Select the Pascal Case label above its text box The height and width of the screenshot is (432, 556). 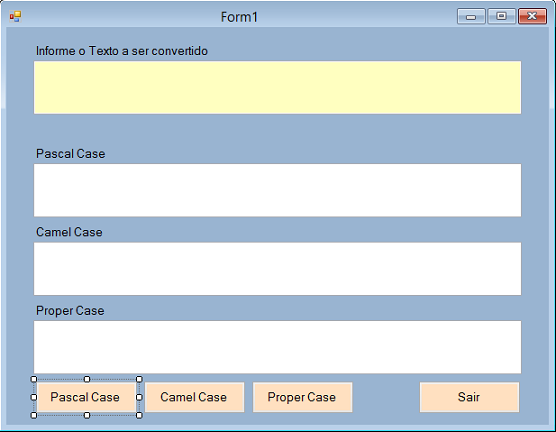(71, 154)
